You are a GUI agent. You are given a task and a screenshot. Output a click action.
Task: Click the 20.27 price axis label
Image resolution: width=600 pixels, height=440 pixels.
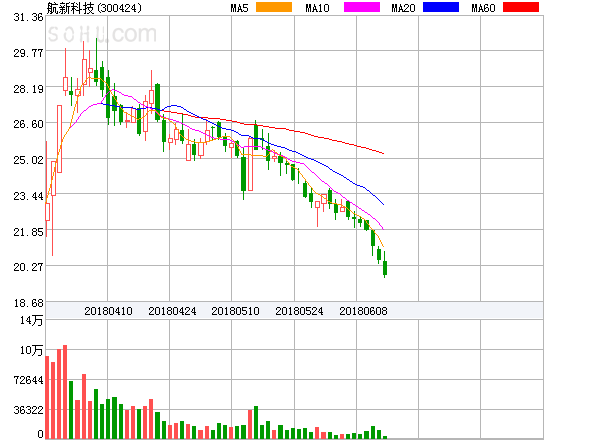tap(28, 267)
